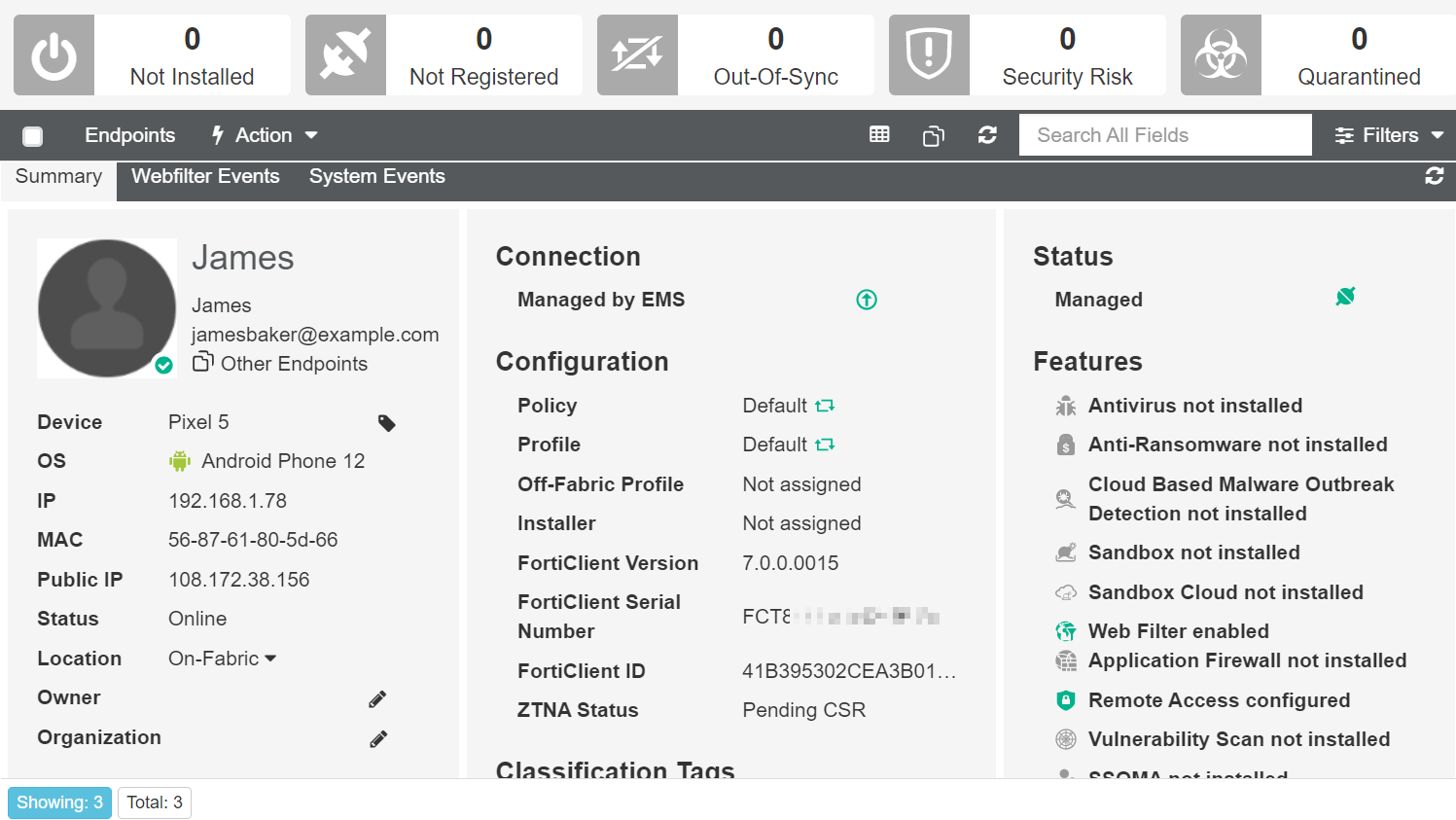
Task: Click the upload icon beside Managed by EMS
Action: click(866, 300)
